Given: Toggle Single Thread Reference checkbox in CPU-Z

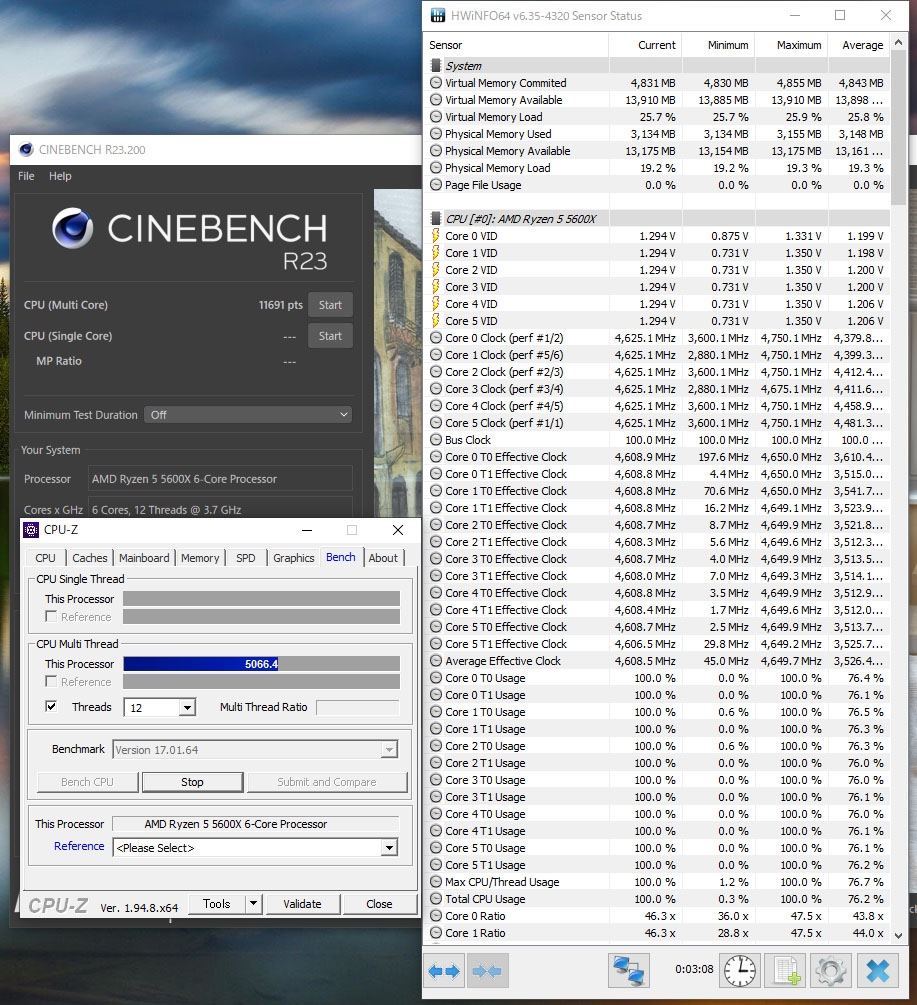Looking at the screenshot, I should [x=51, y=616].
